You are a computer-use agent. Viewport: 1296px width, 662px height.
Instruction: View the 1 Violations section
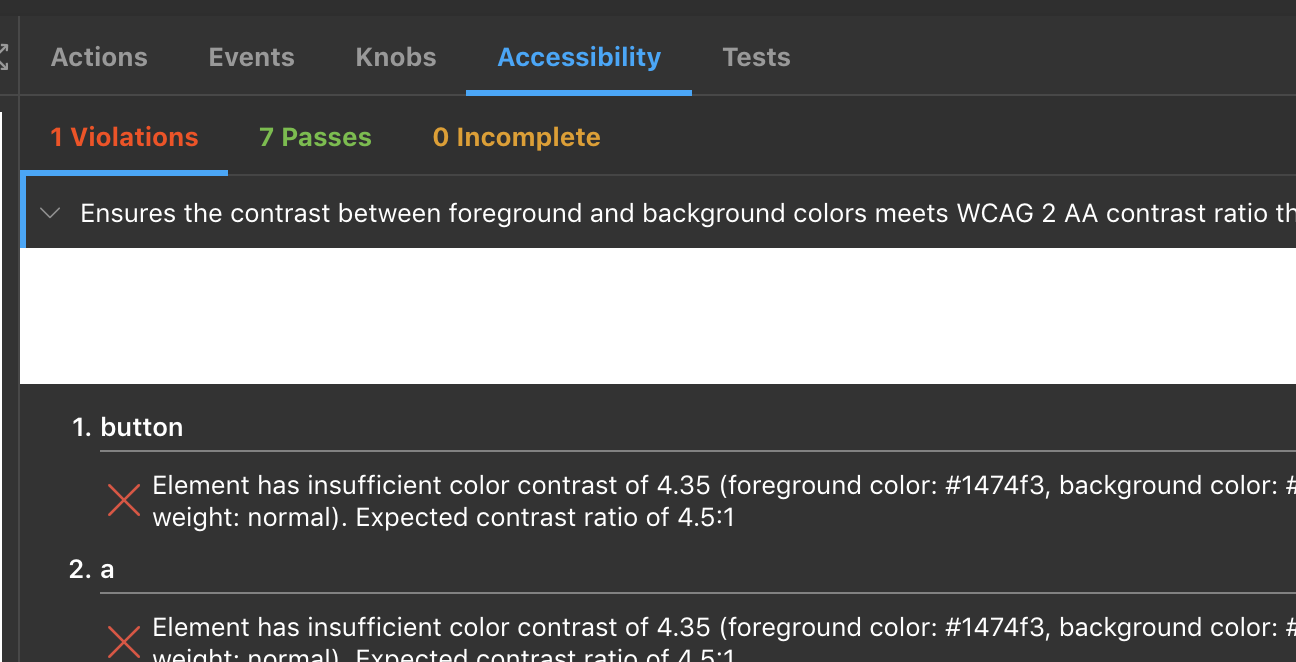(123, 137)
